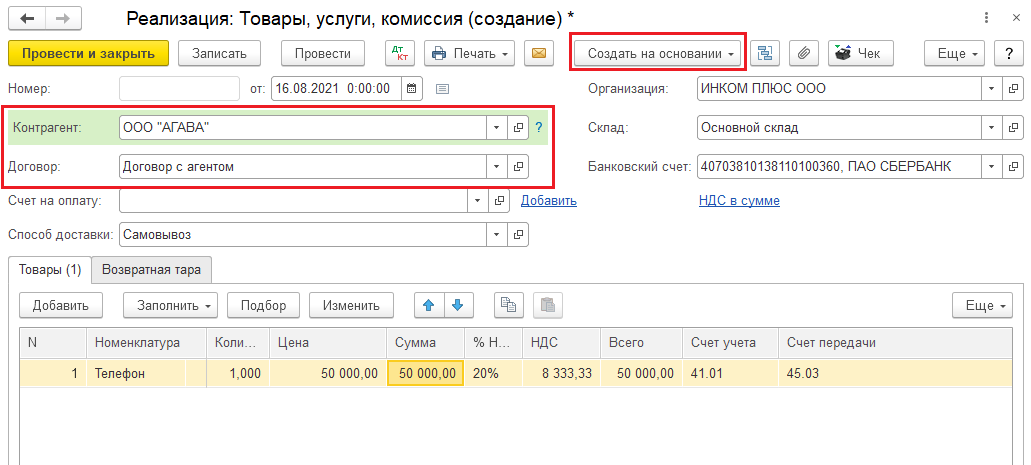
Task: Select the Товары (1) tab
Action: (x=49, y=269)
